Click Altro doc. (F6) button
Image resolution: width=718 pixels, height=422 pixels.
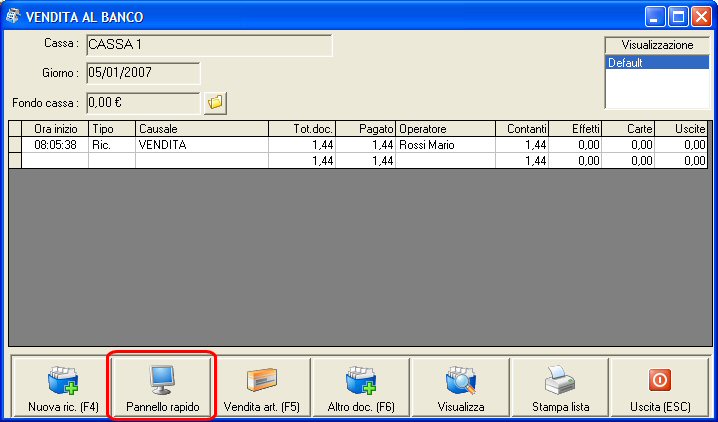361,387
